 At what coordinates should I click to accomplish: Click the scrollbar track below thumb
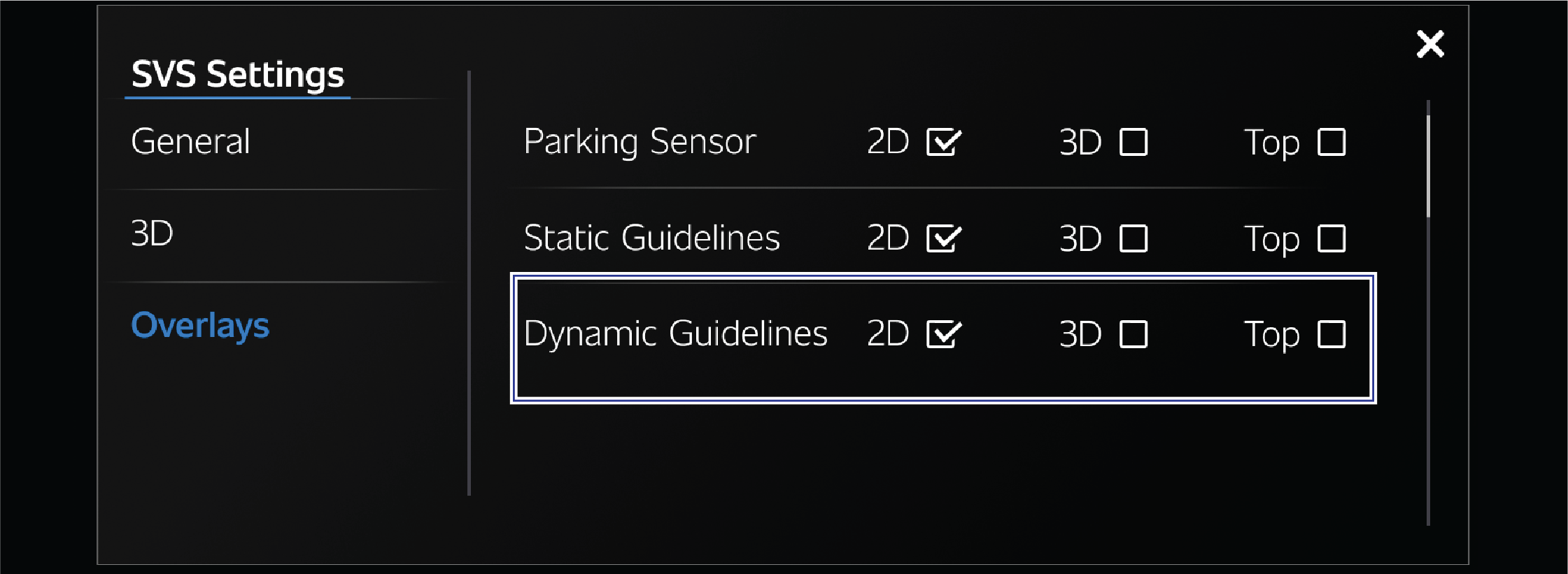click(1428, 371)
